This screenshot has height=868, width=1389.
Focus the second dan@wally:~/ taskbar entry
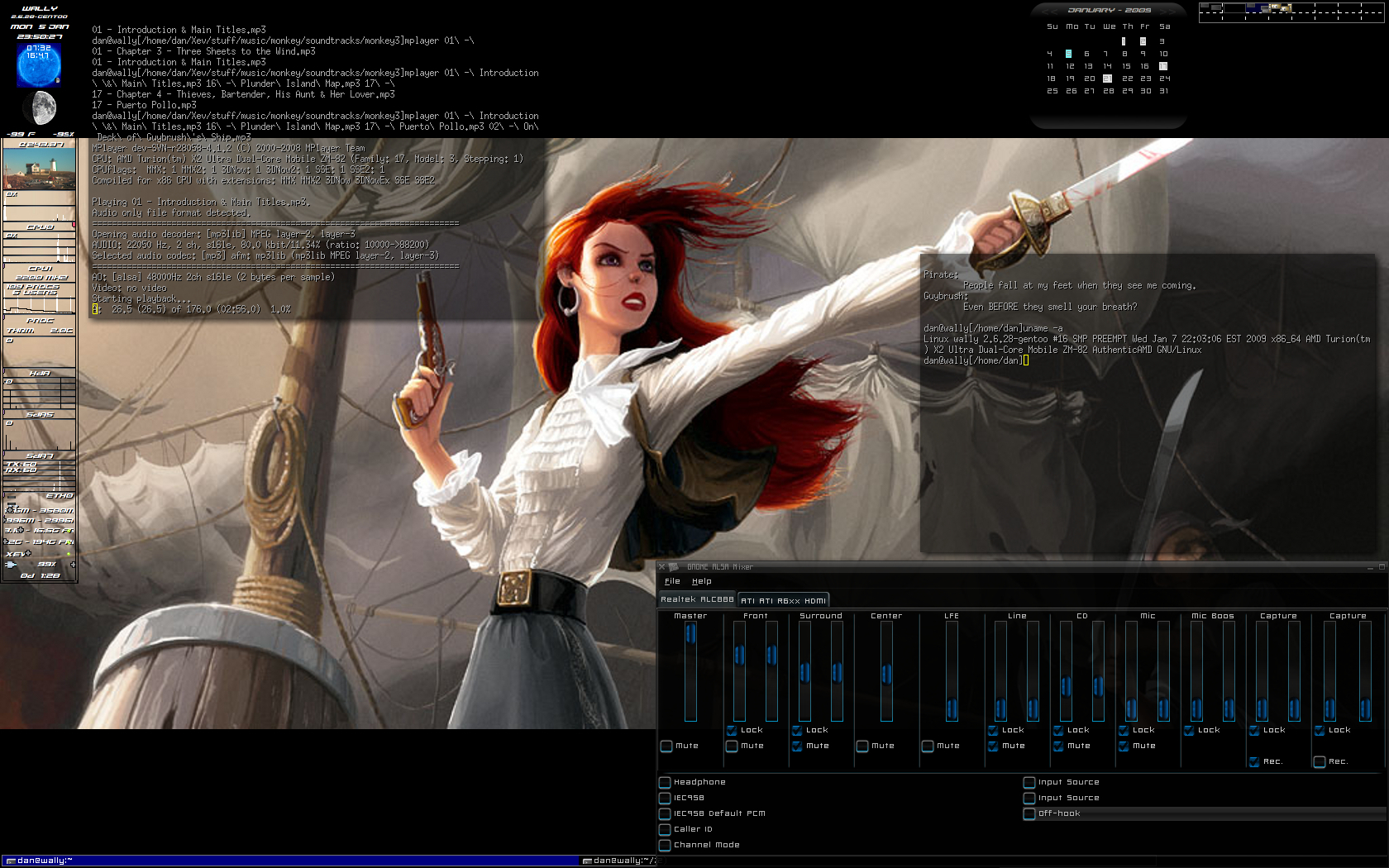click(x=618, y=861)
